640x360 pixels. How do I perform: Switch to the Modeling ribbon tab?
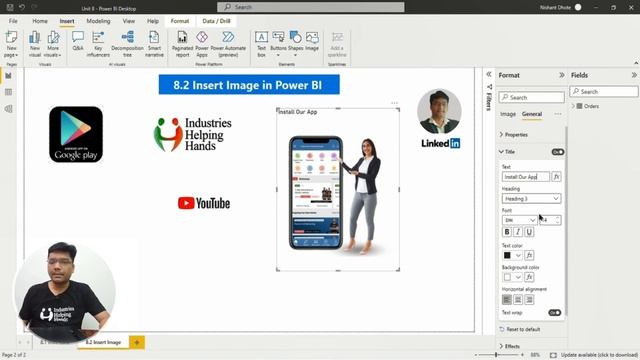98,21
